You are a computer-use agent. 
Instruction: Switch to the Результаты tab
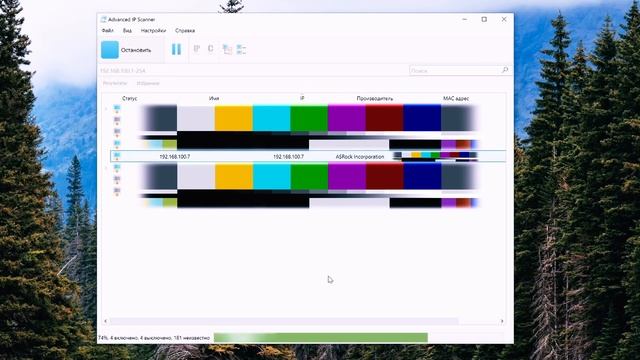click(x=115, y=83)
